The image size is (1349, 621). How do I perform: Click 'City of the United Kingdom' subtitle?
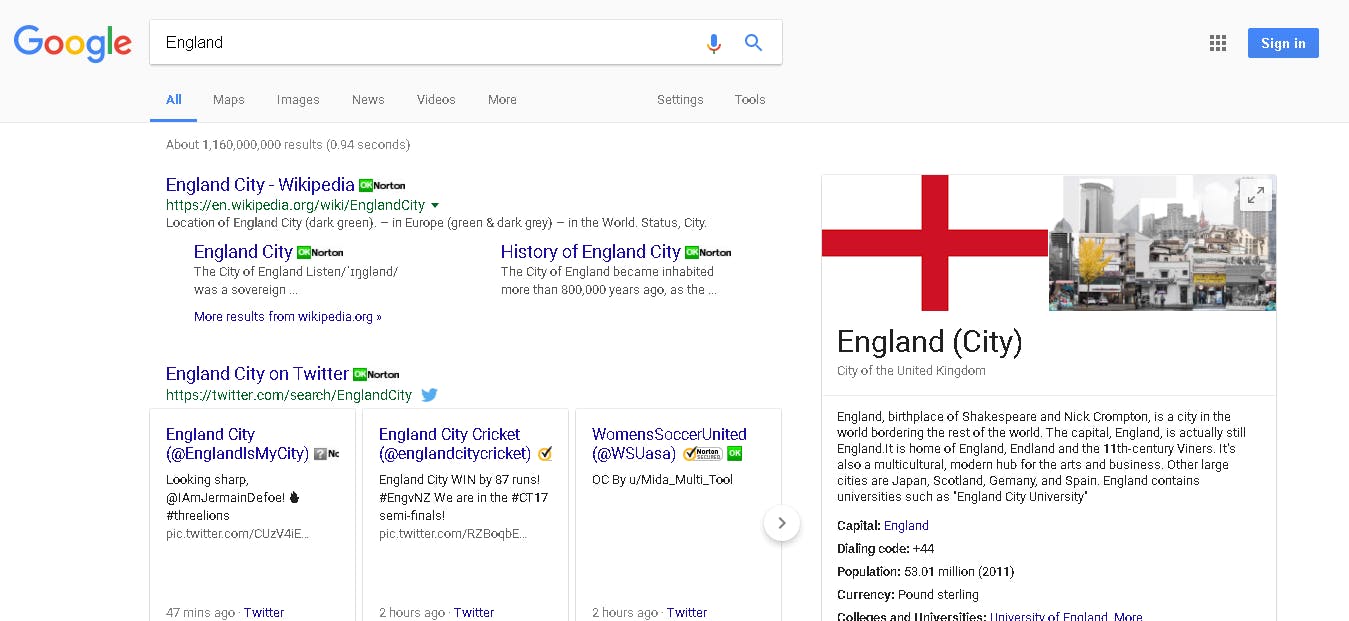[911, 371]
